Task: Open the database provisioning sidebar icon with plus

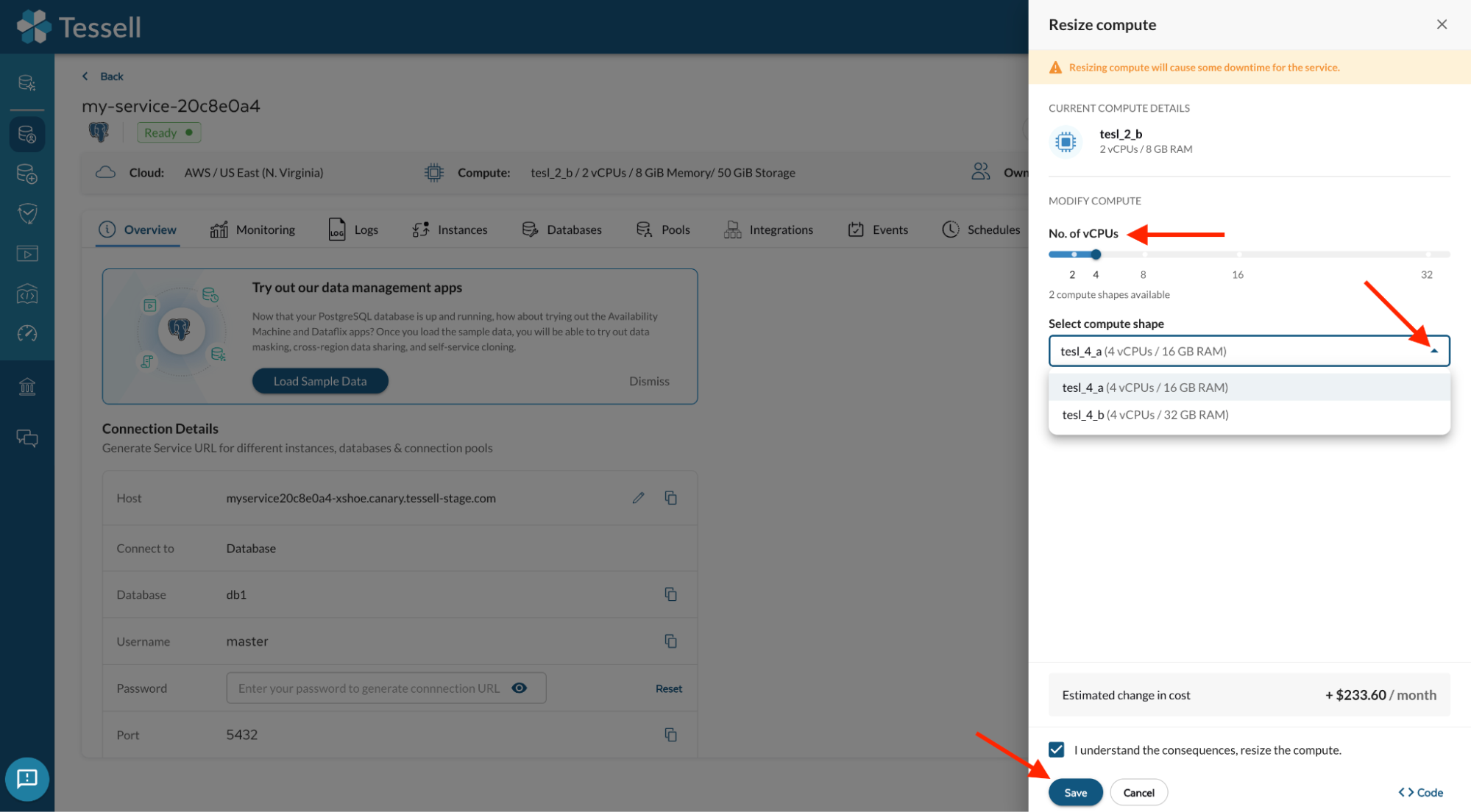Action: tap(27, 174)
